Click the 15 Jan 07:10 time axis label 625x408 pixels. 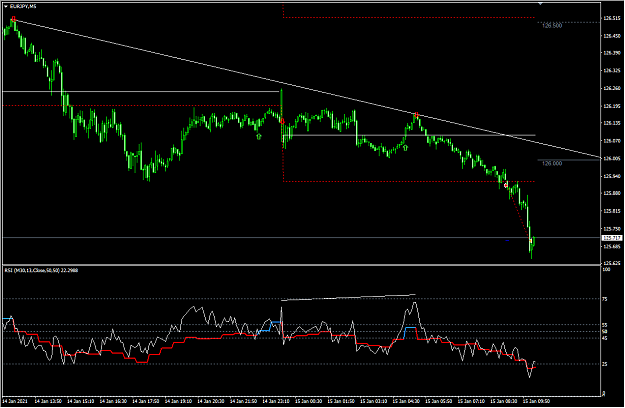point(471,401)
